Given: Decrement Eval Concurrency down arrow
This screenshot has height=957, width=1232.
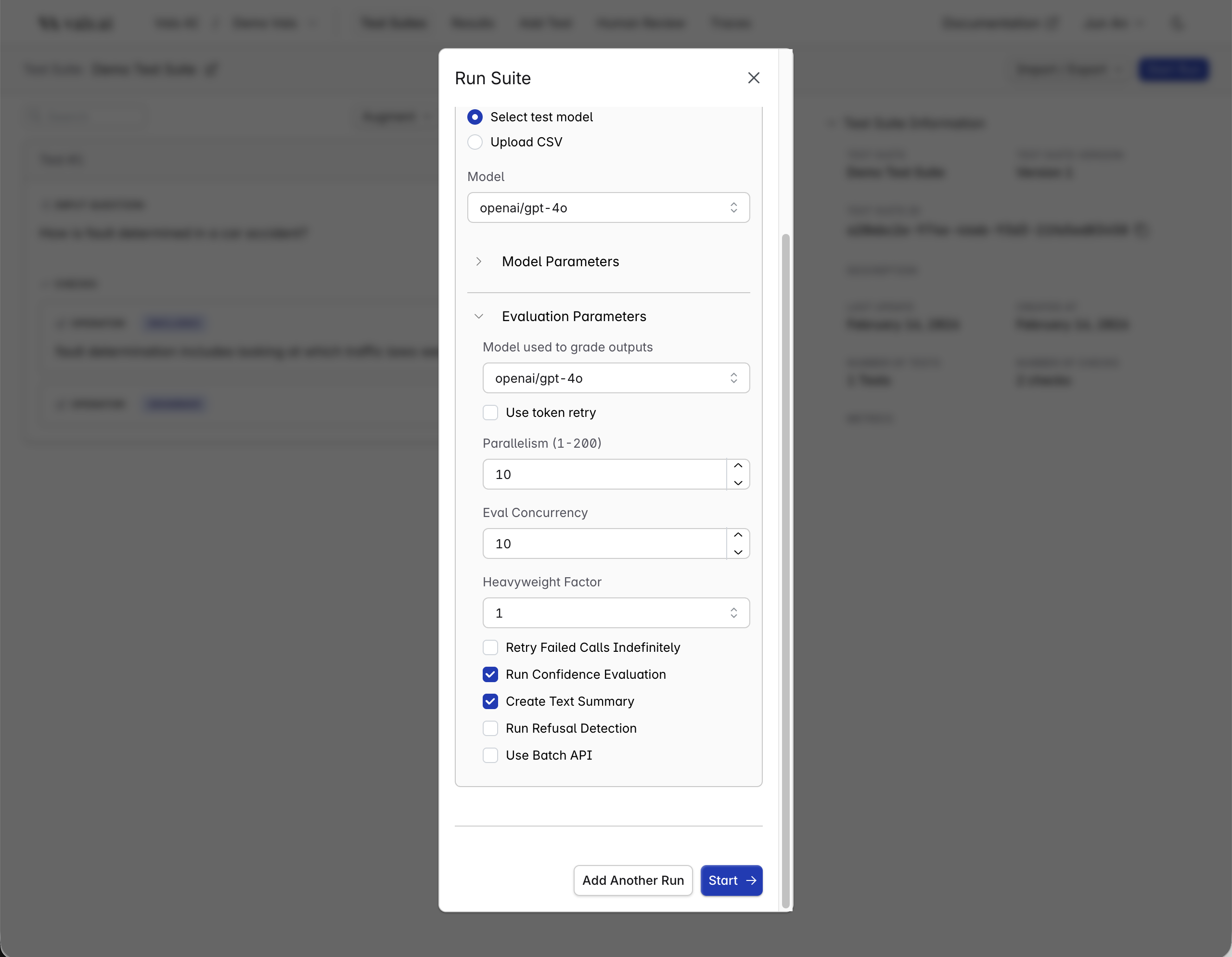Looking at the screenshot, I should click(x=738, y=553).
